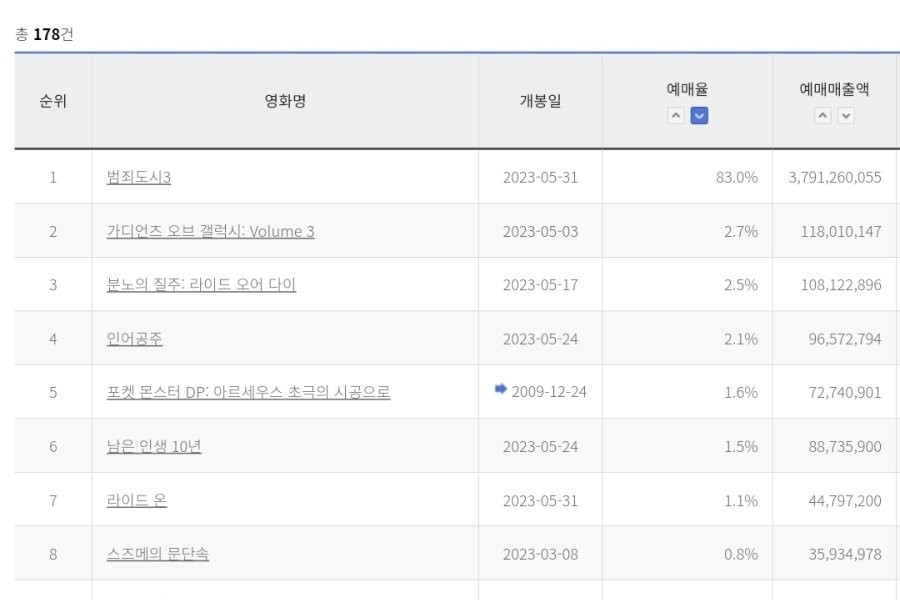Select the 개봉일 column header
This screenshot has height=600, width=900.
click(x=540, y=101)
